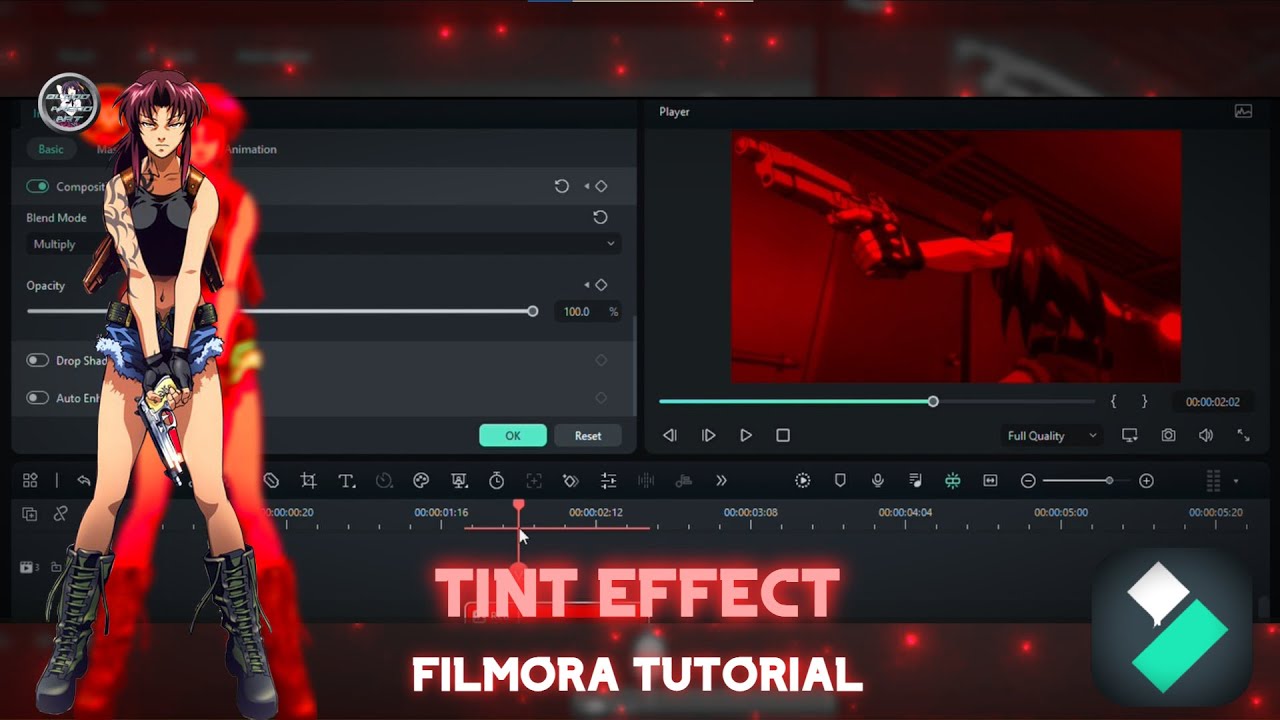This screenshot has width=1280, height=720.
Task: Click the red timeline playhead marker
Action: [518, 506]
